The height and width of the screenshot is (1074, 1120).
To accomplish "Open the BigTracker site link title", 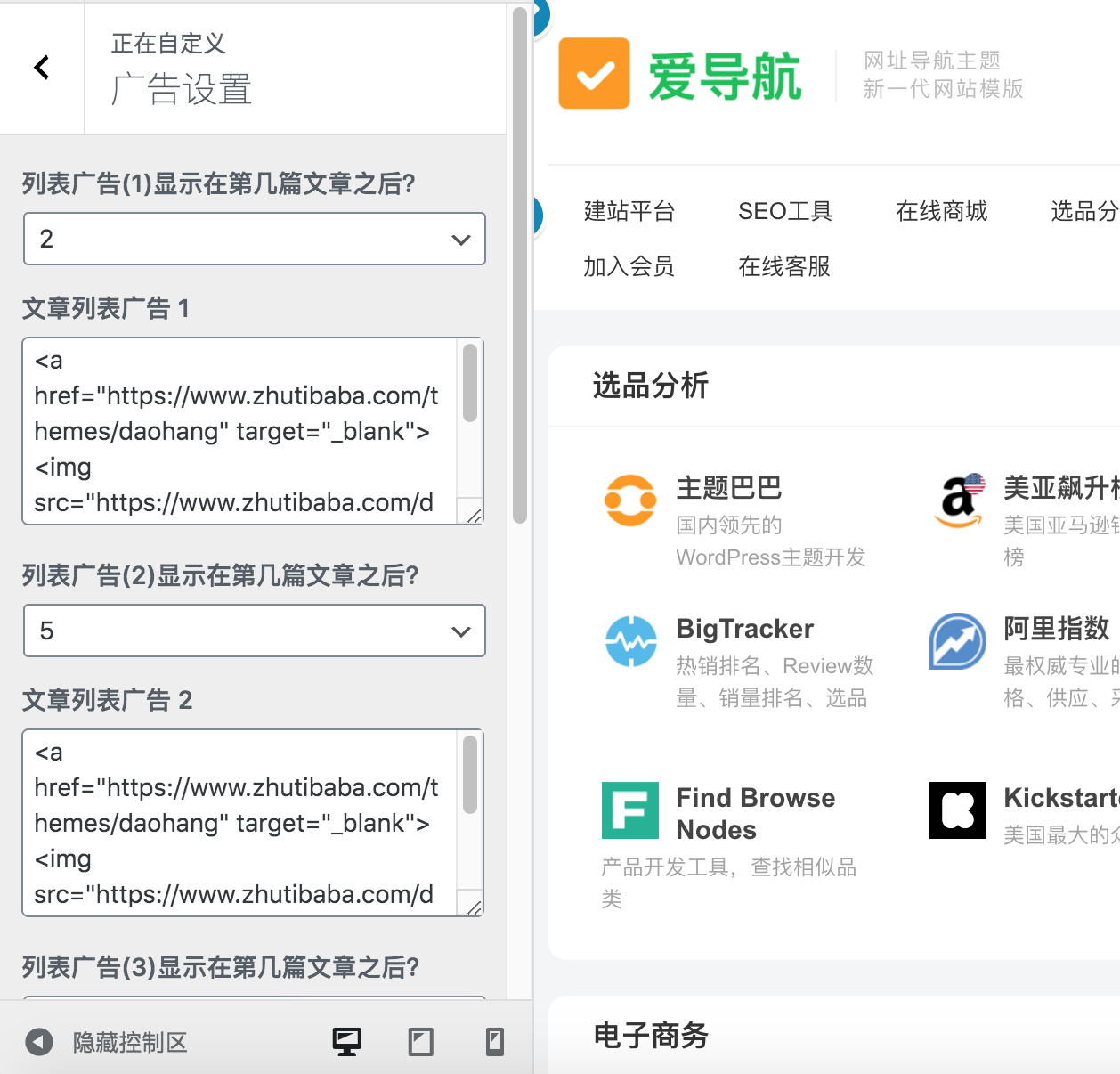I will (x=745, y=629).
